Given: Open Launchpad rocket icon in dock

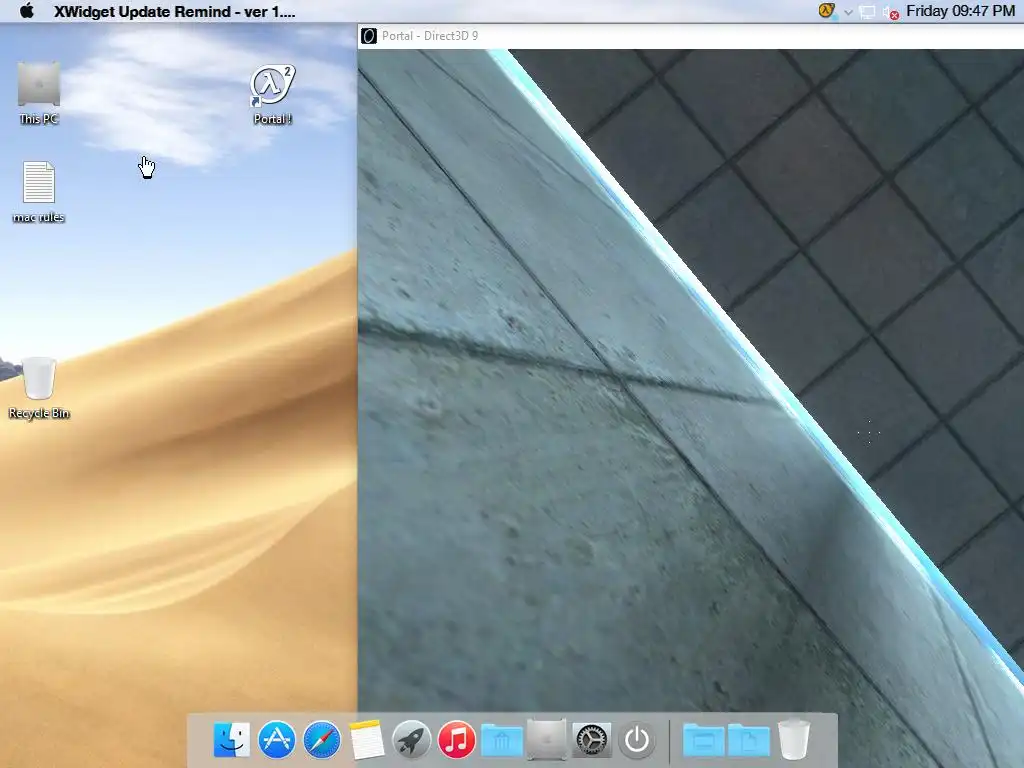Looking at the screenshot, I should point(411,740).
